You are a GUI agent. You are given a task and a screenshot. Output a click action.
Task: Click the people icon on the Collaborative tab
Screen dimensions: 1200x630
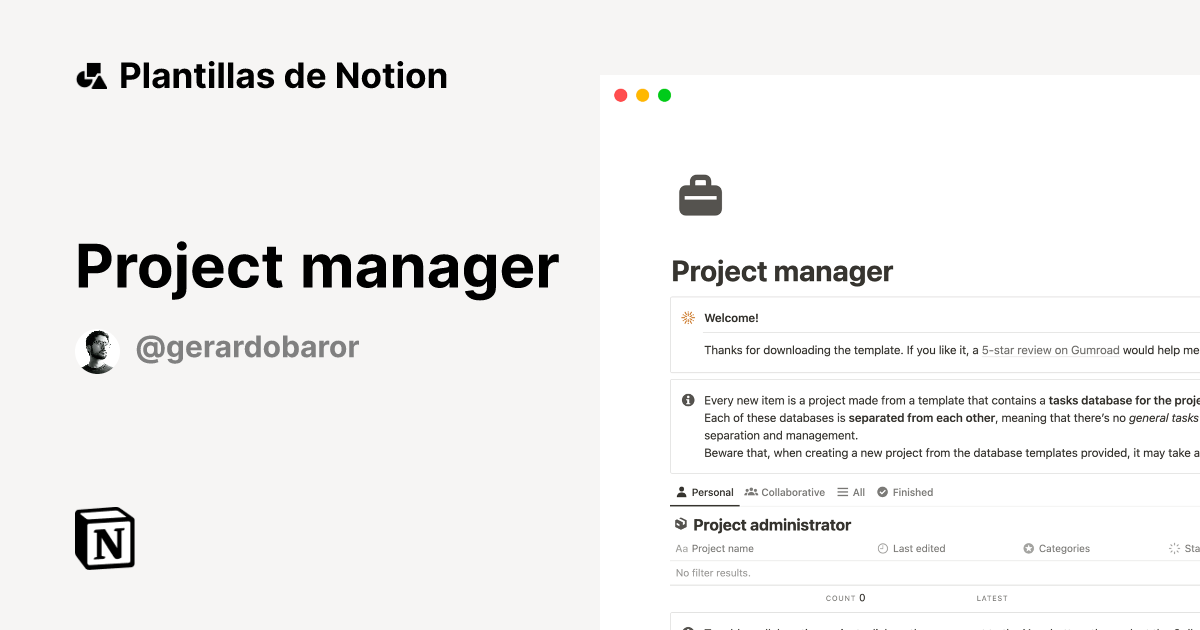pos(750,492)
